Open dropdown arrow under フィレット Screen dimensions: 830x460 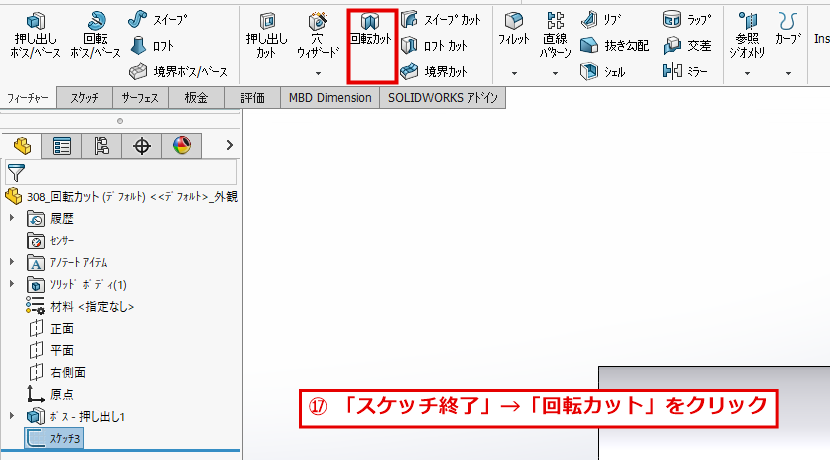(x=514, y=74)
